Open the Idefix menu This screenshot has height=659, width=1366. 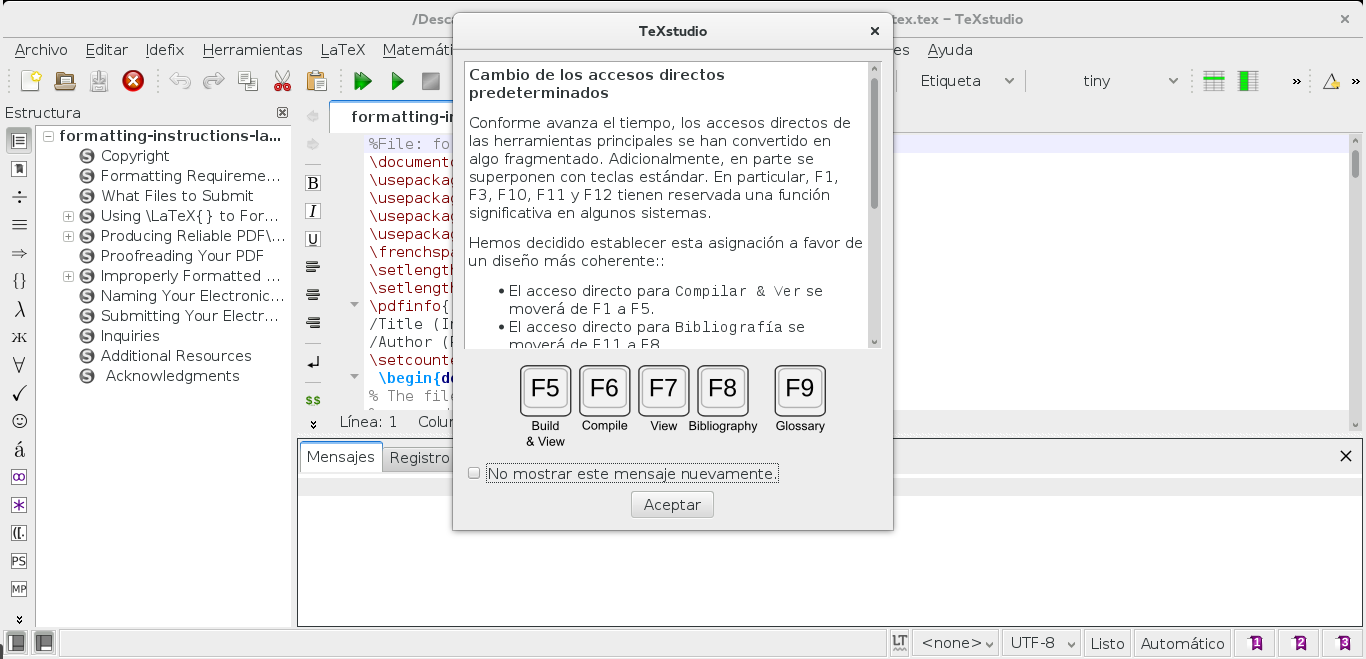click(x=165, y=50)
